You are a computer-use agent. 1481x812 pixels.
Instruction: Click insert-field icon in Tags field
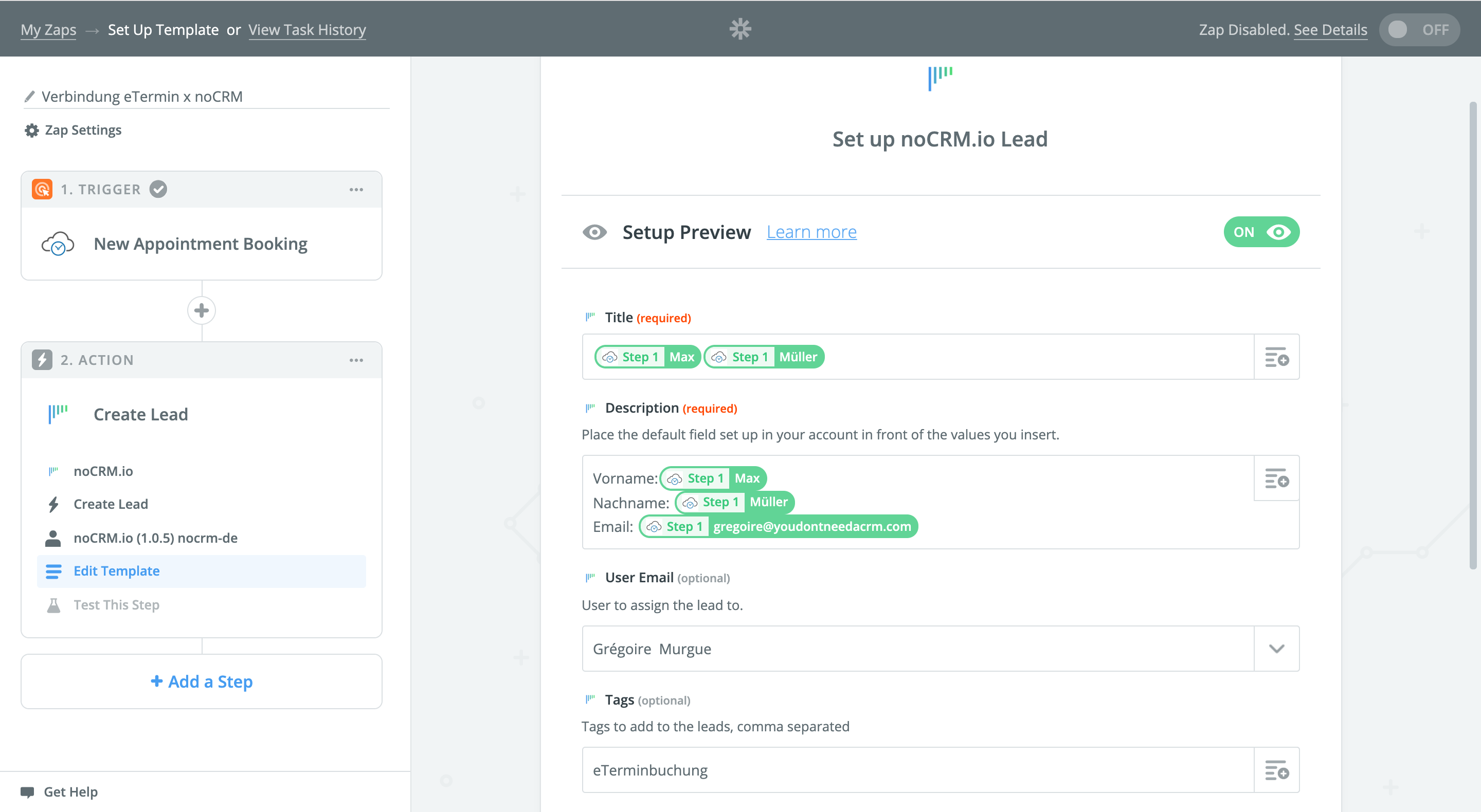pyautogui.click(x=1276, y=770)
